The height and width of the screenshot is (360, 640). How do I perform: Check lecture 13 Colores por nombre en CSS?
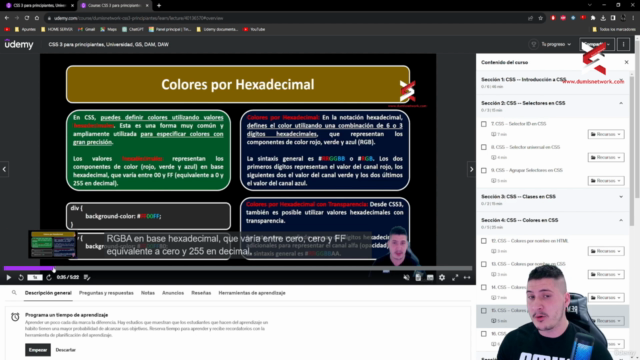click(484, 264)
